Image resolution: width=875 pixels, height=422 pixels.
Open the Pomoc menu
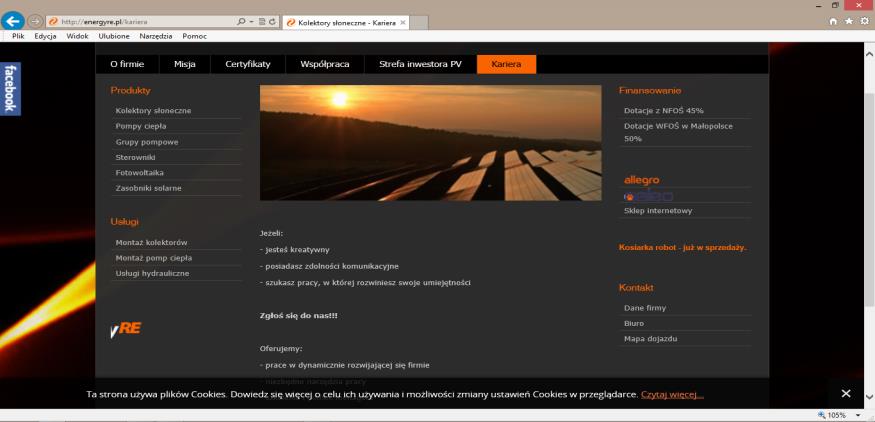[194, 36]
